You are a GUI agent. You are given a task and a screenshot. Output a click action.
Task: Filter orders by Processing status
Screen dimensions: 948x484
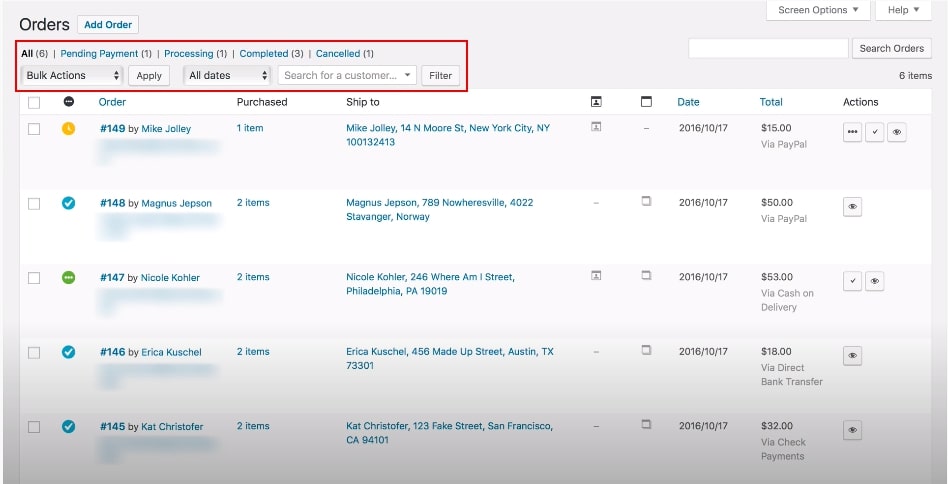[189, 54]
